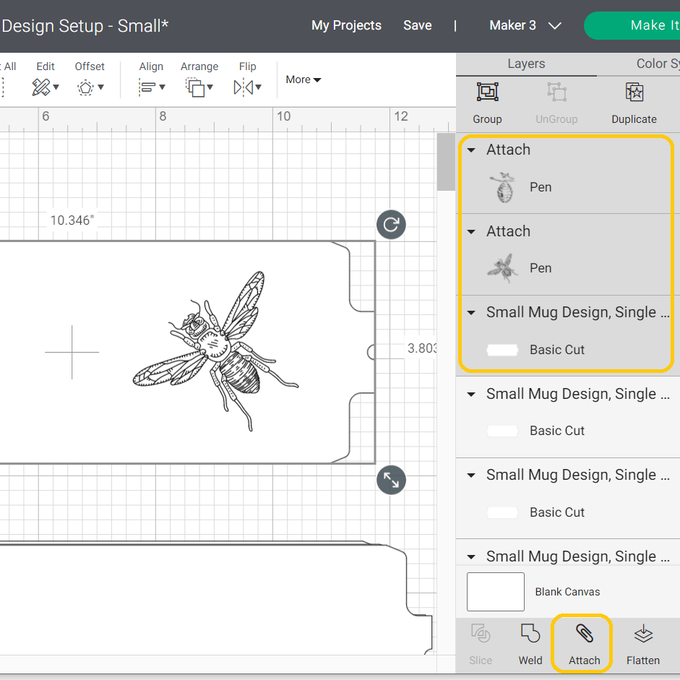680x680 pixels.
Task: Click the Attach paperclip icon
Action: click(584, 634)
